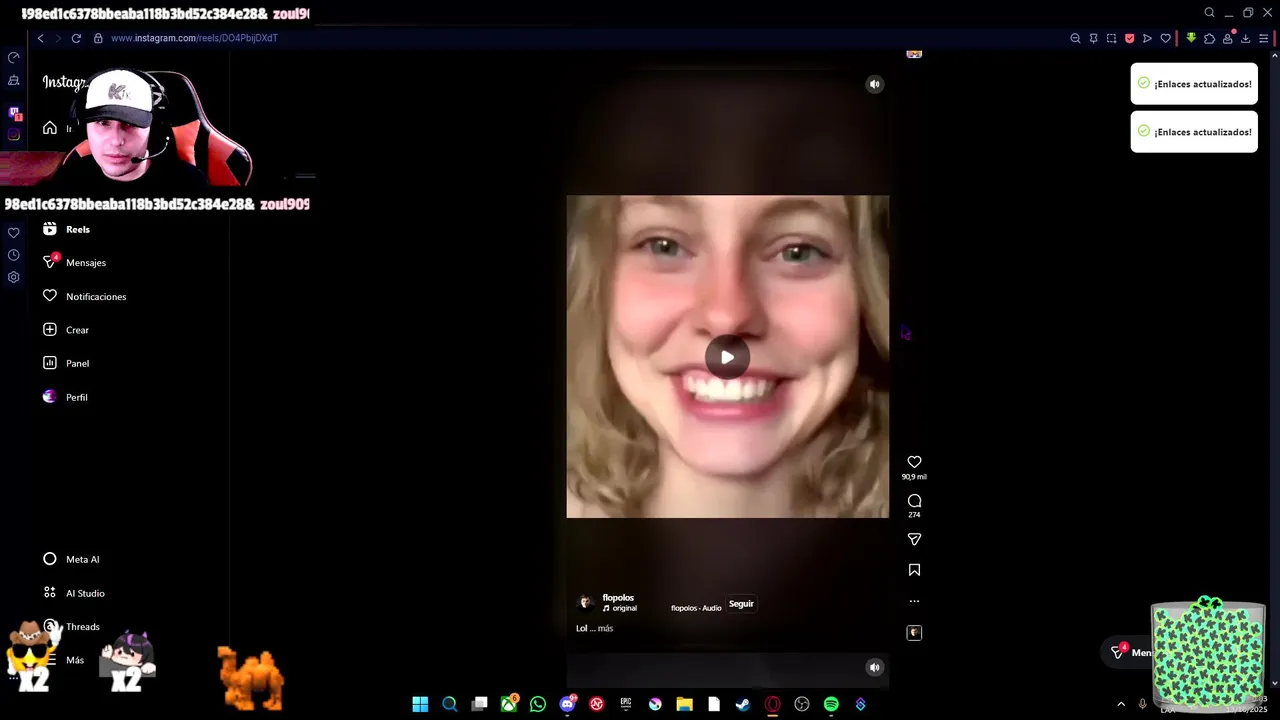Viewport: 1280px width, 720px height.
Task: Click the zoom-out magnifier in the toolbar
Action: [1075, 38]
